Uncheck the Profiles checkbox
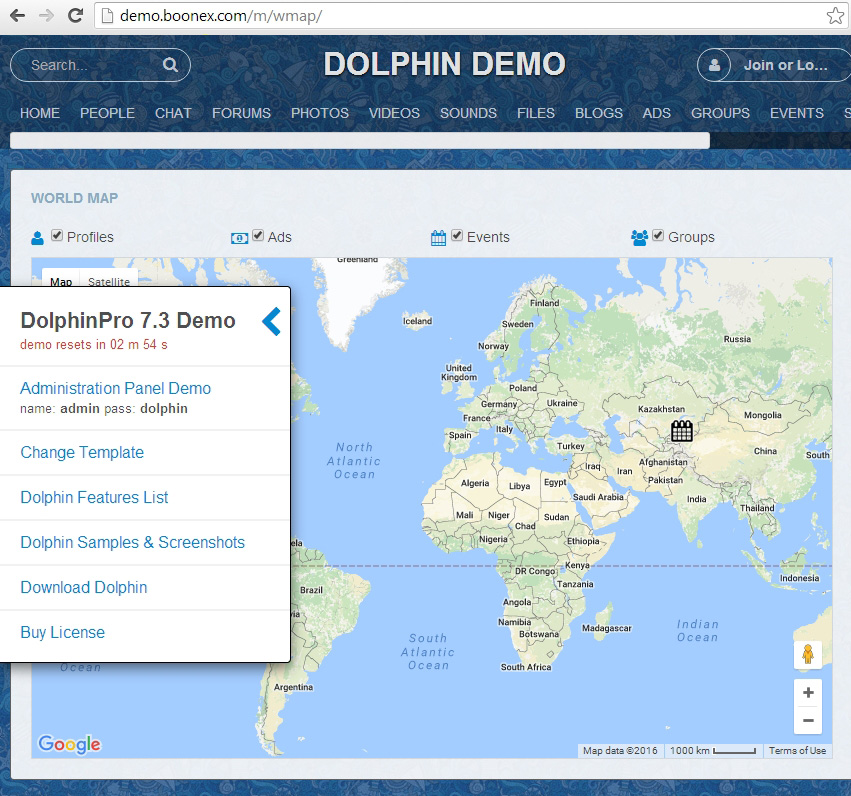The image size is (851, 796). click(x=57, y=236)
